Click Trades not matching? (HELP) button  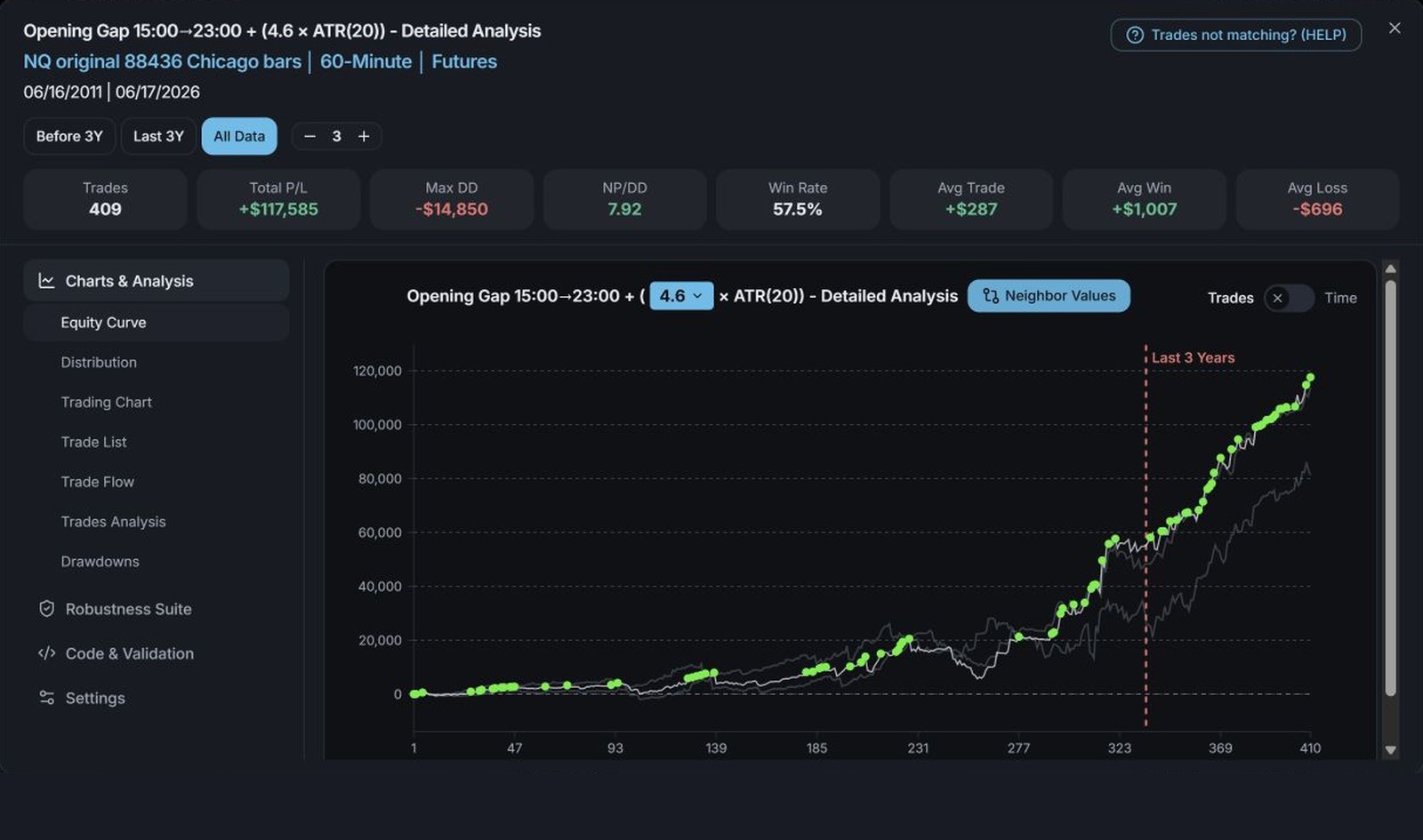[1236, 35]
